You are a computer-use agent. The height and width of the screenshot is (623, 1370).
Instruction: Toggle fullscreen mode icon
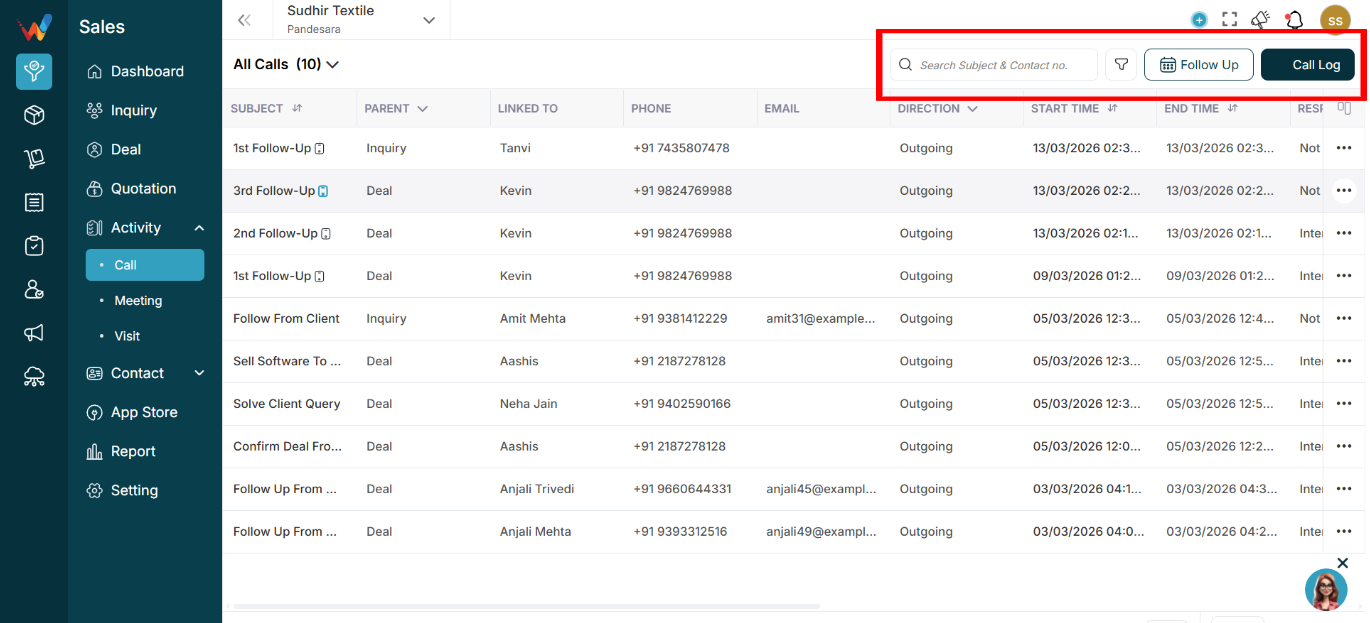(x=1230, y=19)
